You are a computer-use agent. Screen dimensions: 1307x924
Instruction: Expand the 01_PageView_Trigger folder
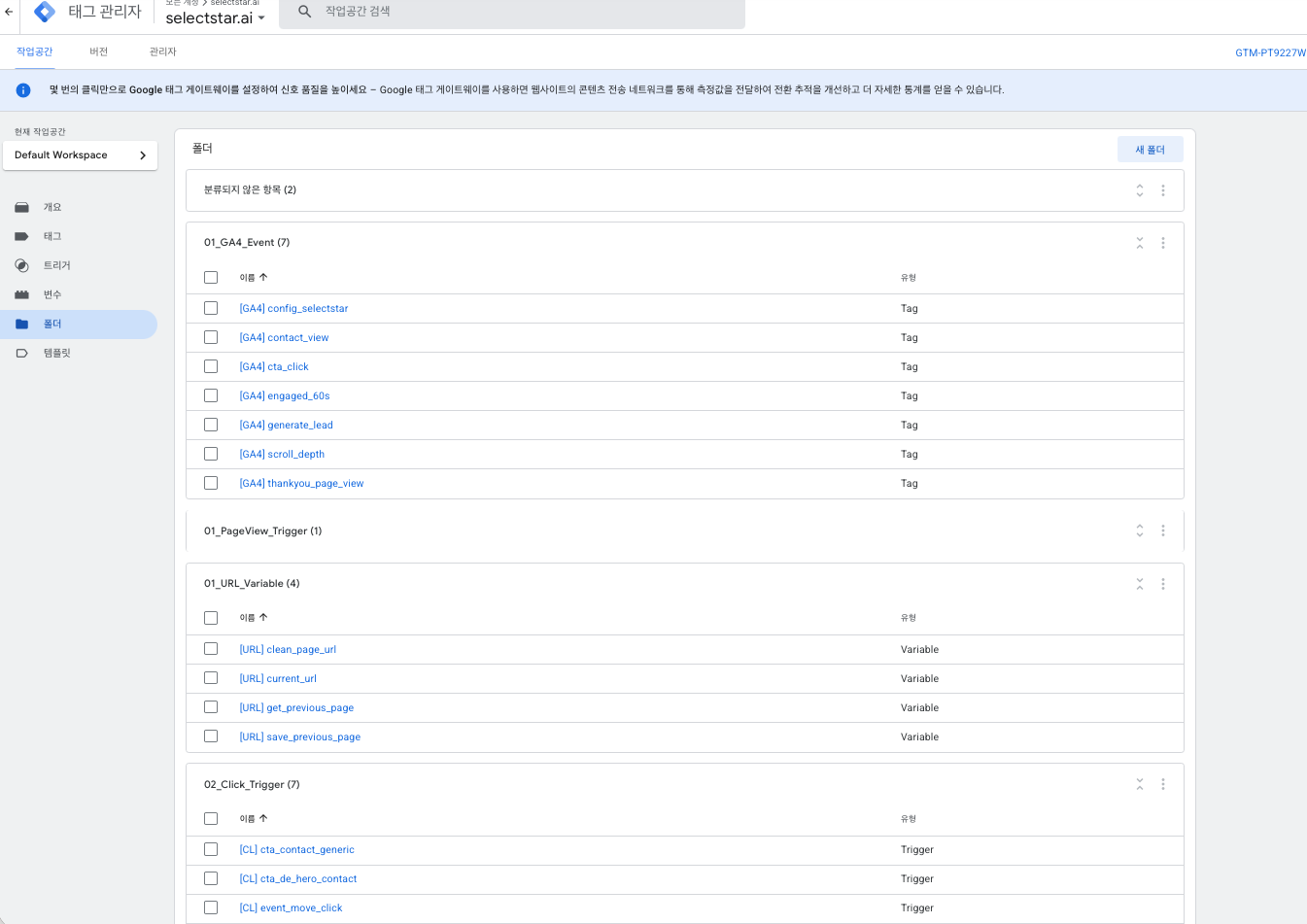tap(1140, 530)
